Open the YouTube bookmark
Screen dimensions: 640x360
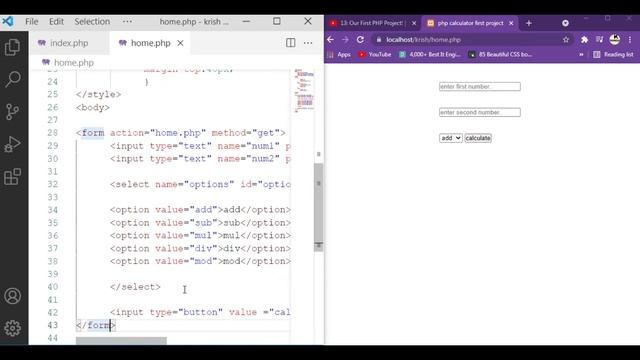coord(375,54)
